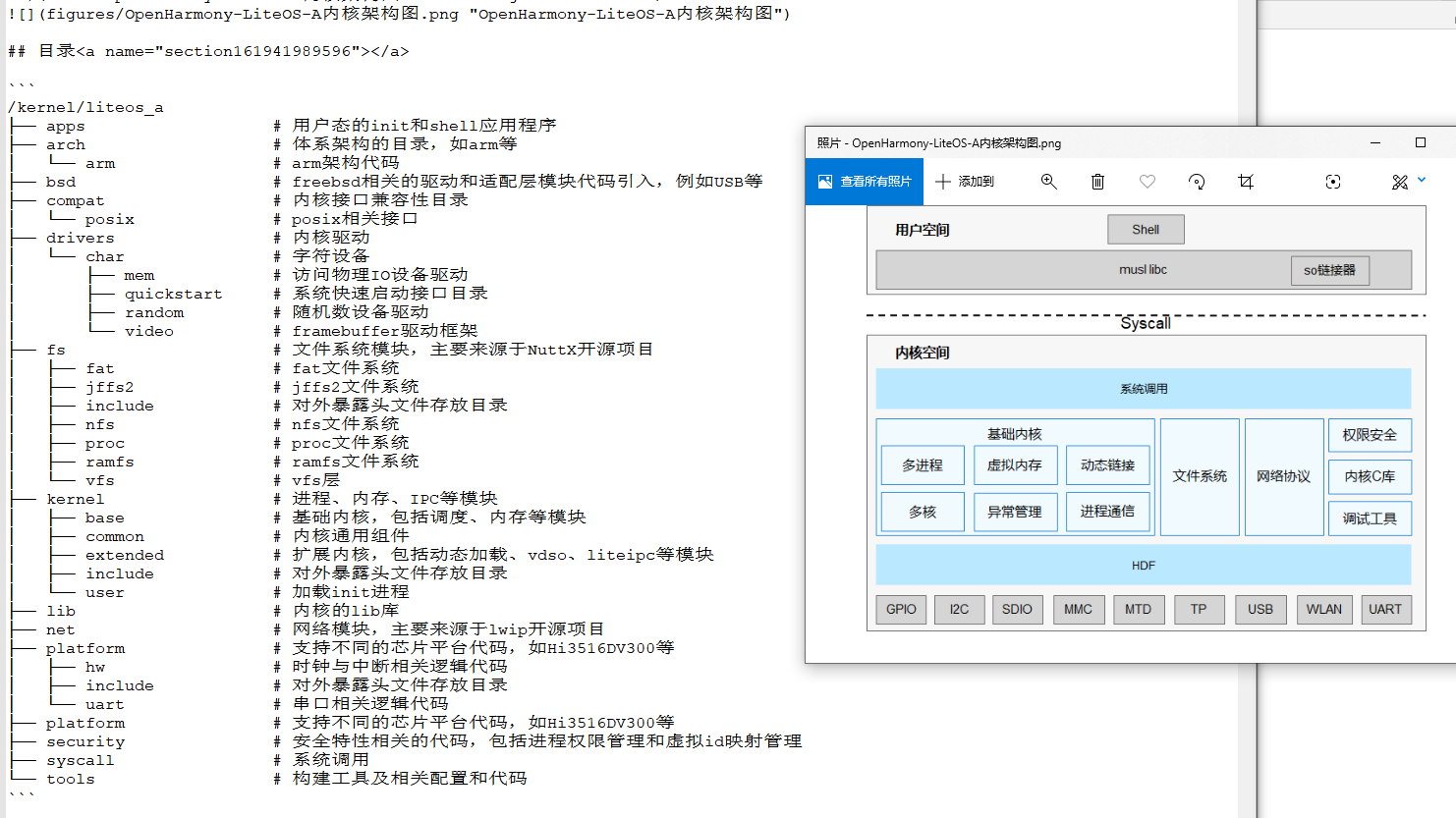Click the lib tree entry

pos(61,612)
